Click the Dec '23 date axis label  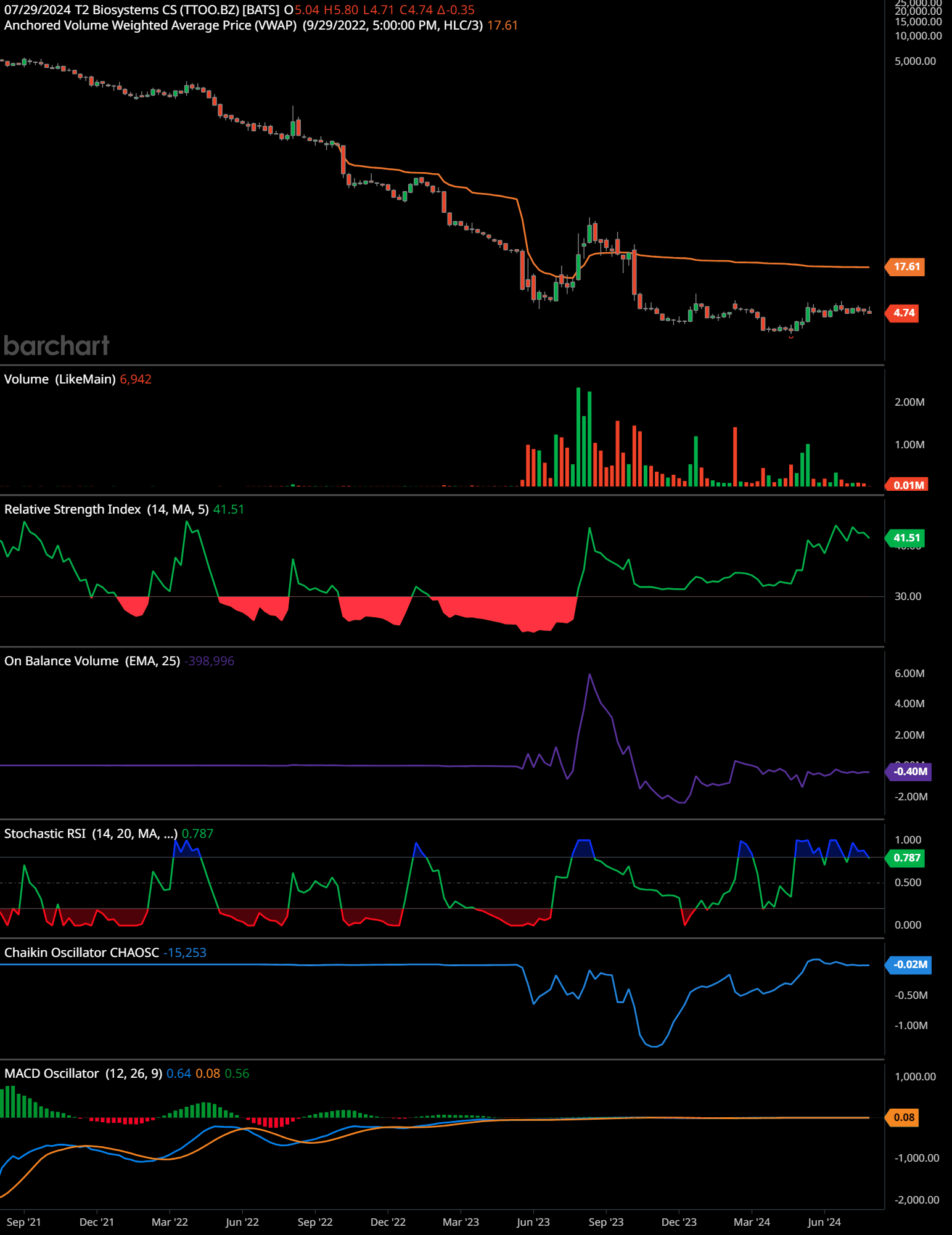[679, 1222]
